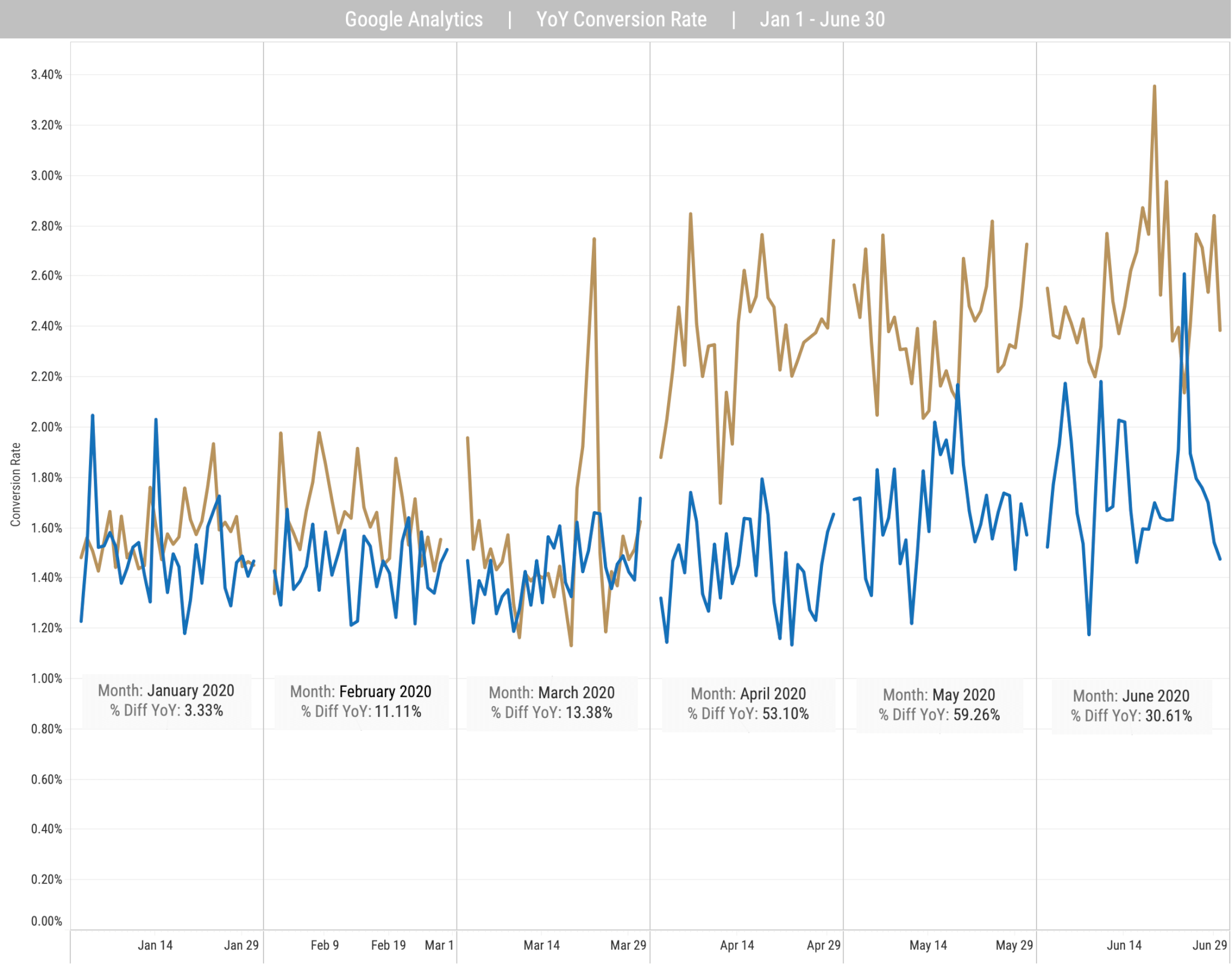Click the 'Jan 14' x-axis date

click(x=155, y=945)
